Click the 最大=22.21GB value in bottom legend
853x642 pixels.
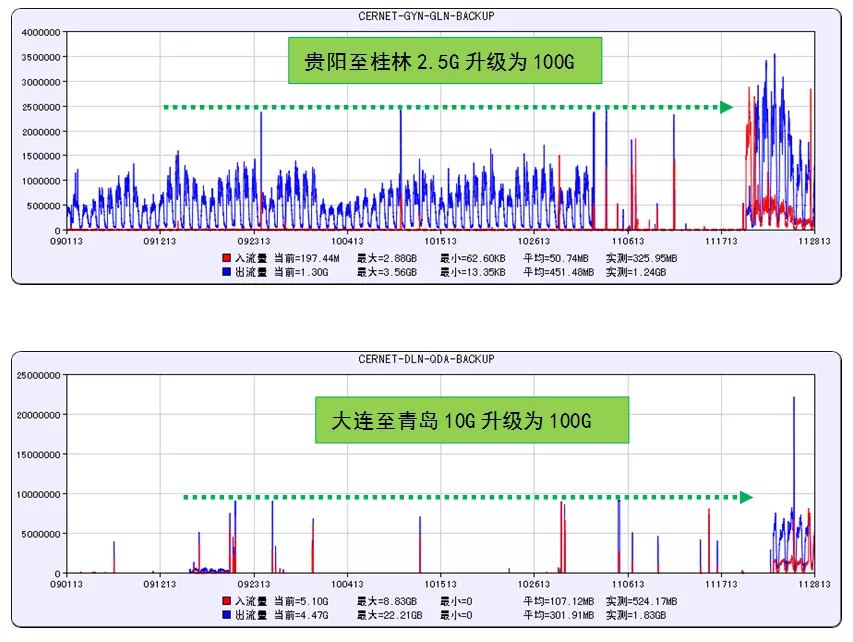(389, 614)
